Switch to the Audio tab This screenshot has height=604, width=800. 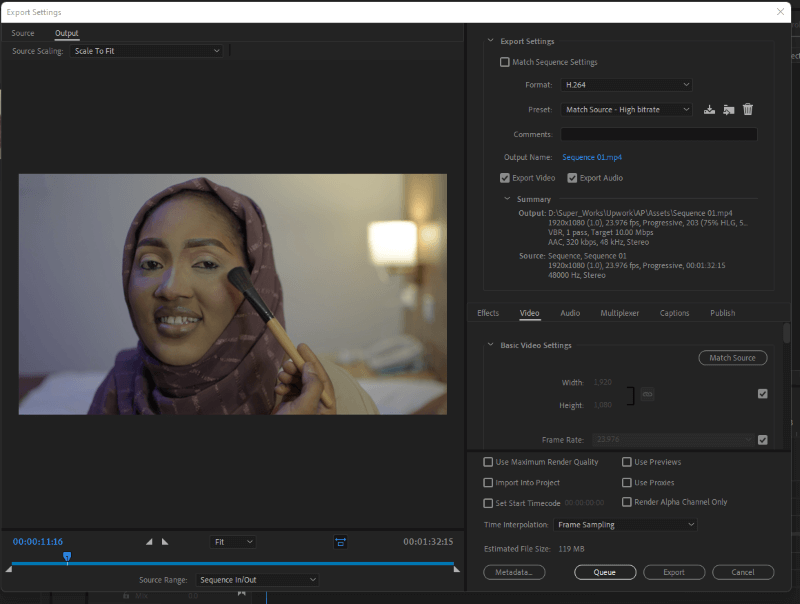click(570, 313)
